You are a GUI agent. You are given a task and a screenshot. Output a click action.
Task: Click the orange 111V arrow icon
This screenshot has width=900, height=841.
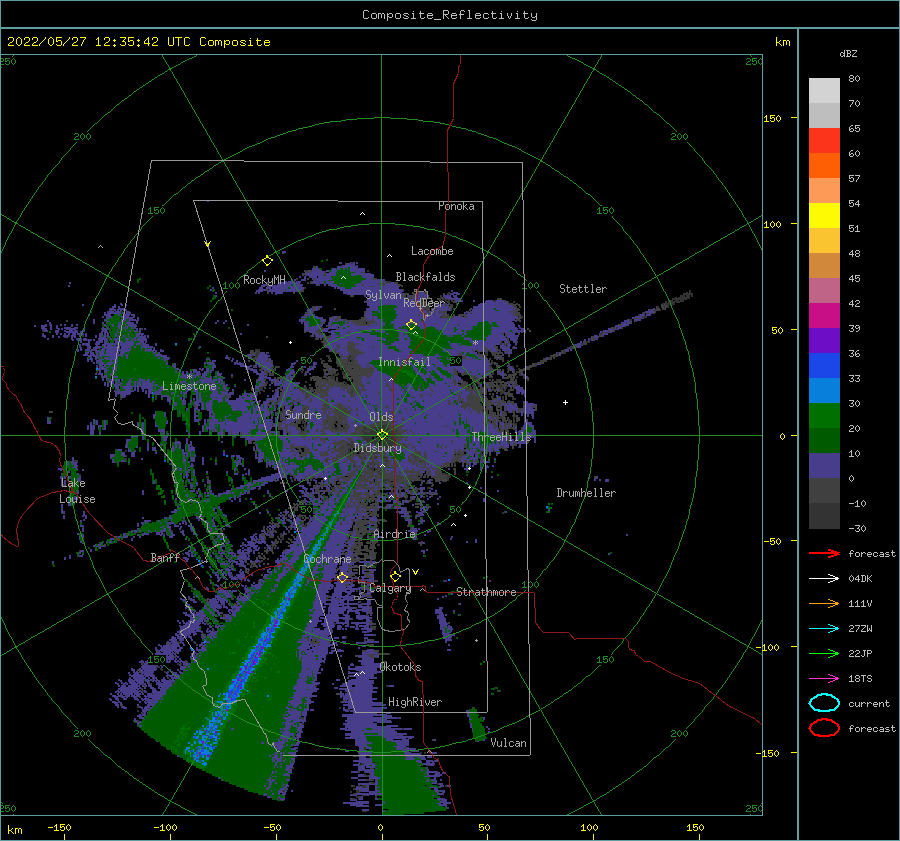tap(824, 603)
